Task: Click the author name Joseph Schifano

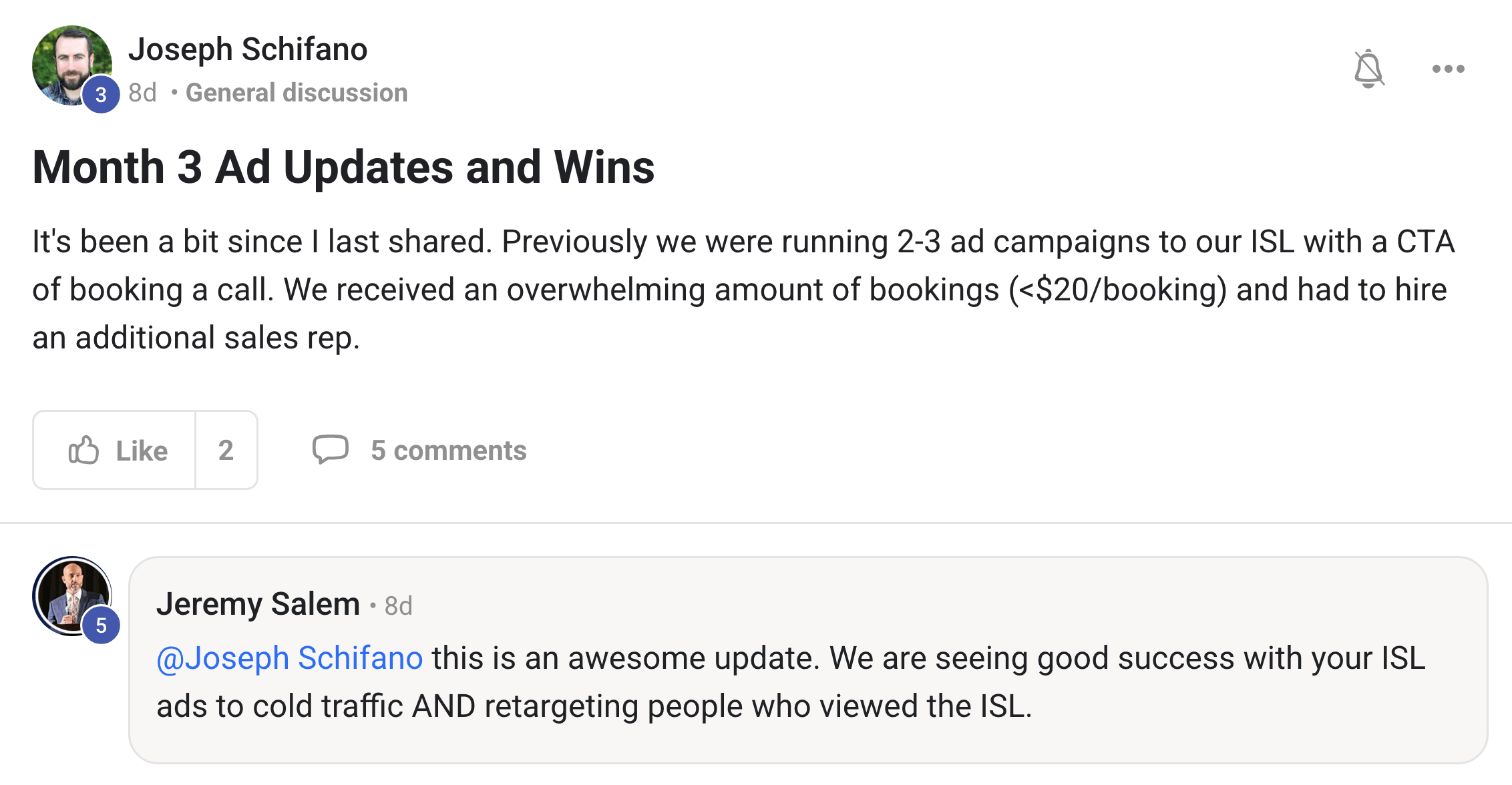Action: pos(248,49)
